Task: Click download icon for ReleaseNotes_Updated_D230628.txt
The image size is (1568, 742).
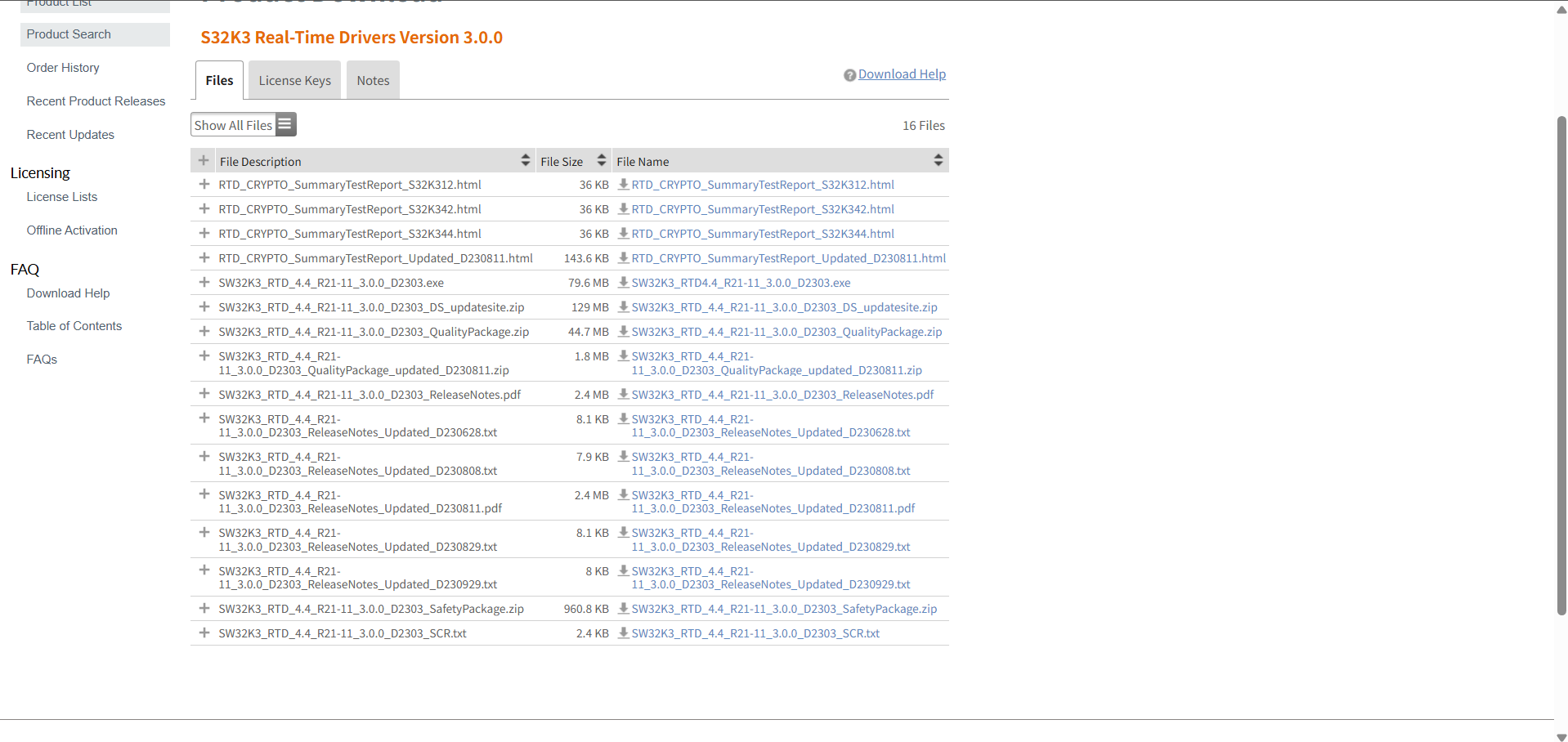Action: click(624, 419)
